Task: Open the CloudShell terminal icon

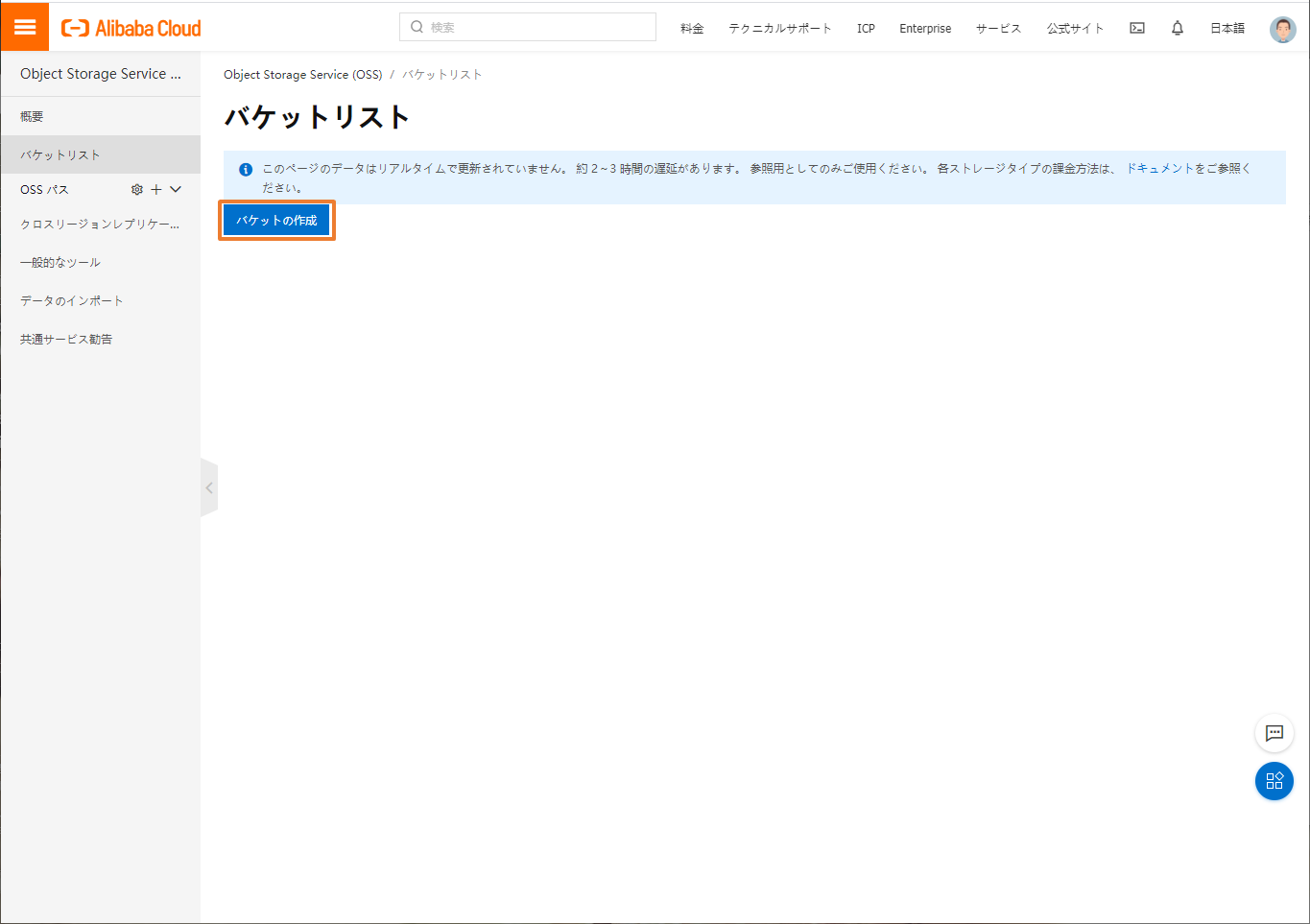Action: pyautogui.click(x=1136, y=28)
